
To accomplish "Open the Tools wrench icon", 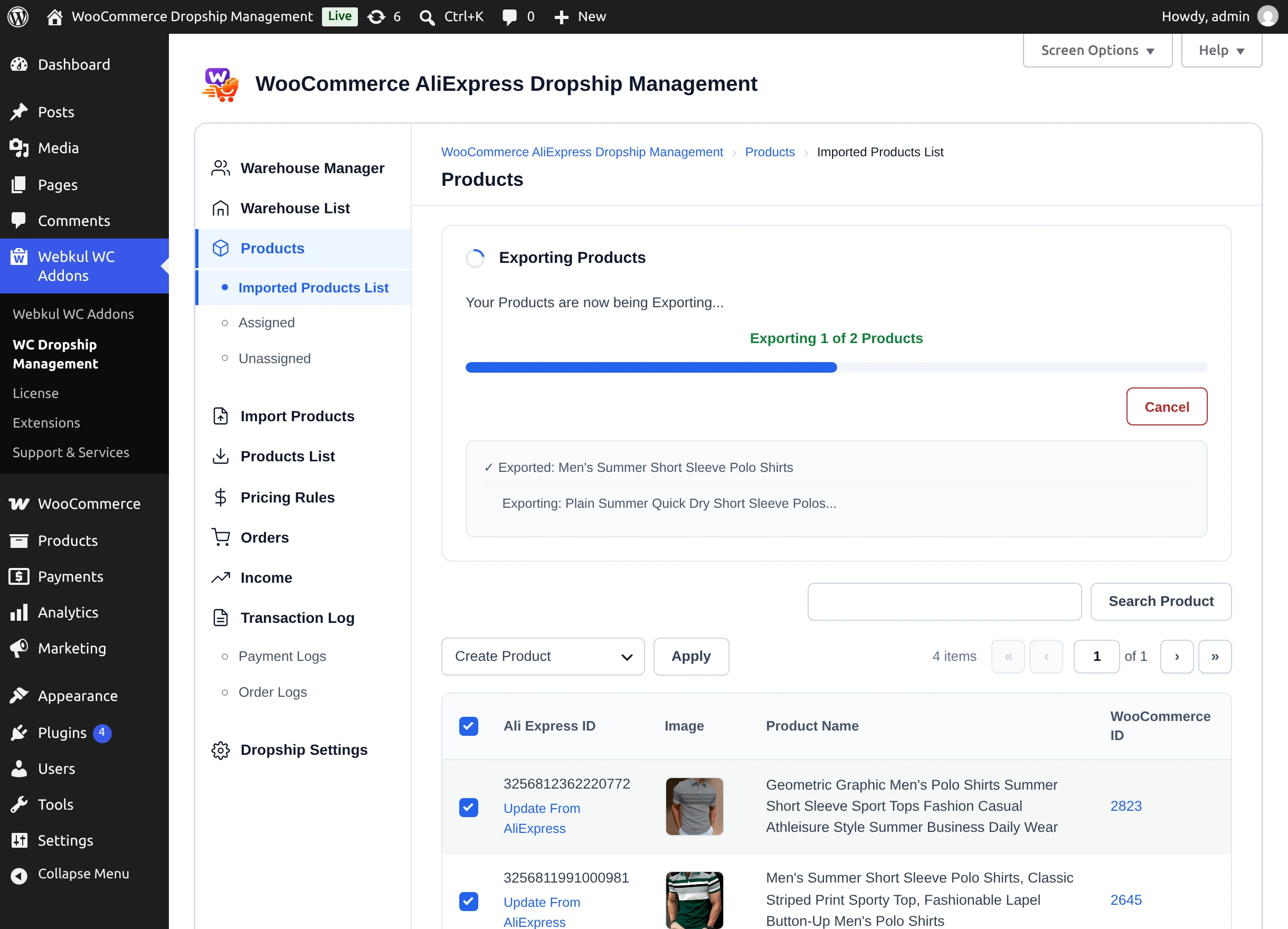I will [x=19, y=804].
